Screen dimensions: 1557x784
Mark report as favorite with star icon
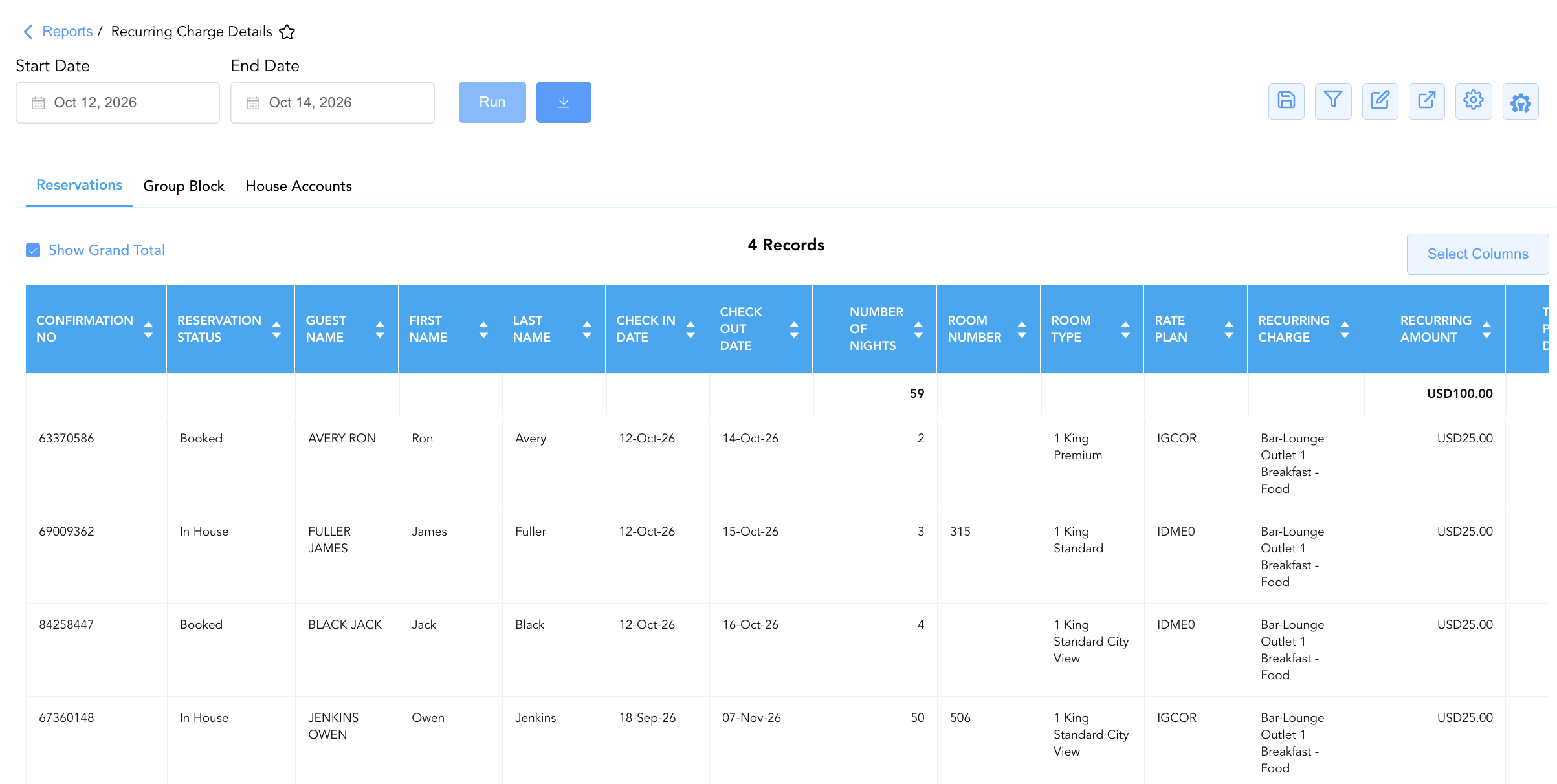coord(287,32)
